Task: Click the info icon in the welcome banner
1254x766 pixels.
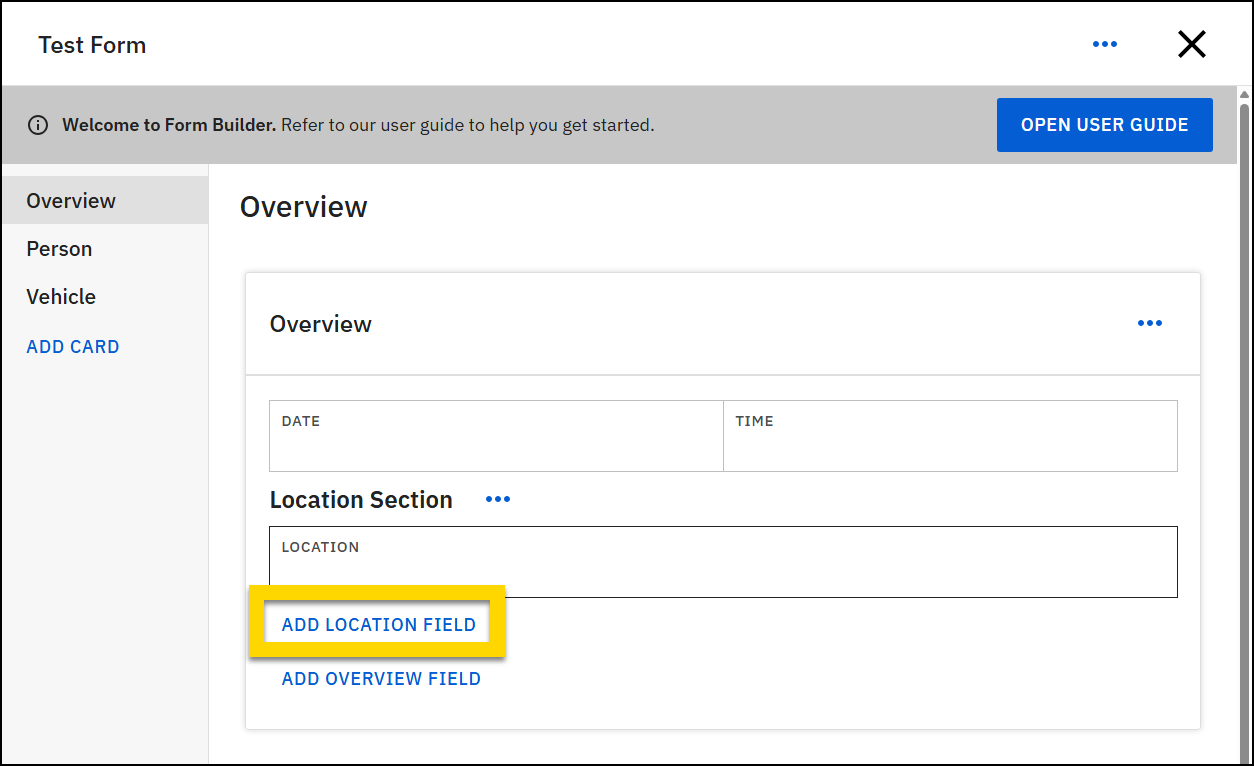Action: [x=38, y=124]
